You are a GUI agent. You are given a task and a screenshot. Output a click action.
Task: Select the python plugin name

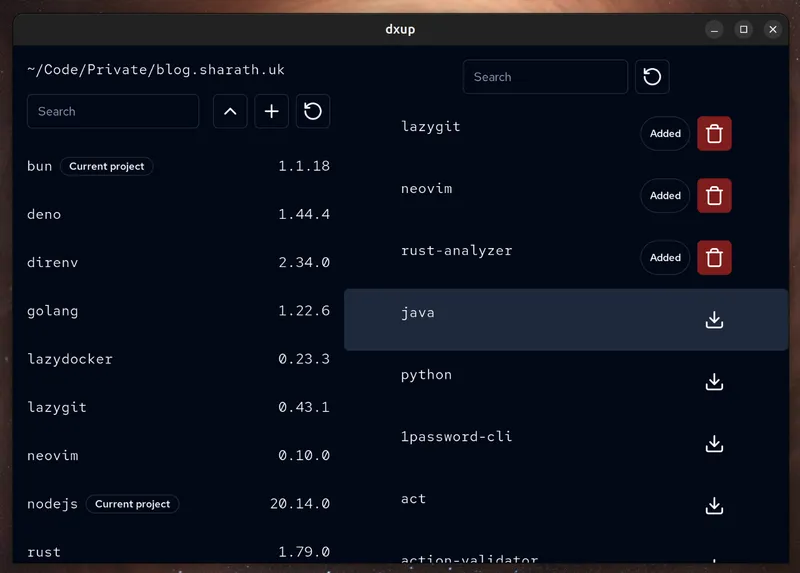click(x=427, y=375)
